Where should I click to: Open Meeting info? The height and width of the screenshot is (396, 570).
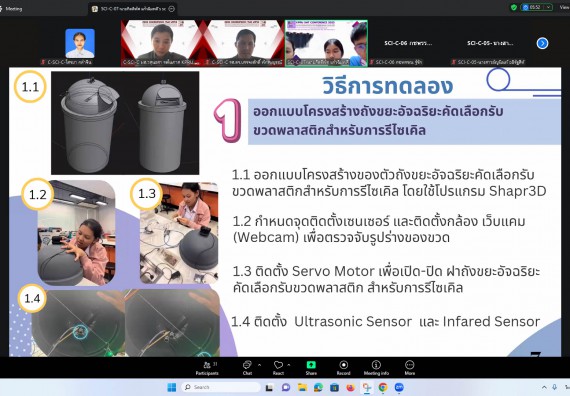click(x=376, y=368)
